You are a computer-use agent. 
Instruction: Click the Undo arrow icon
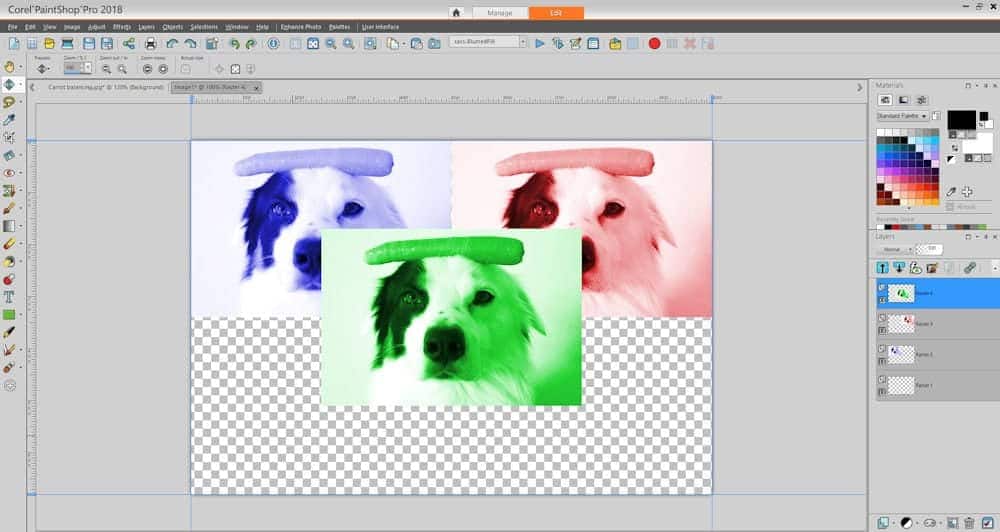[x=172, y=44]
